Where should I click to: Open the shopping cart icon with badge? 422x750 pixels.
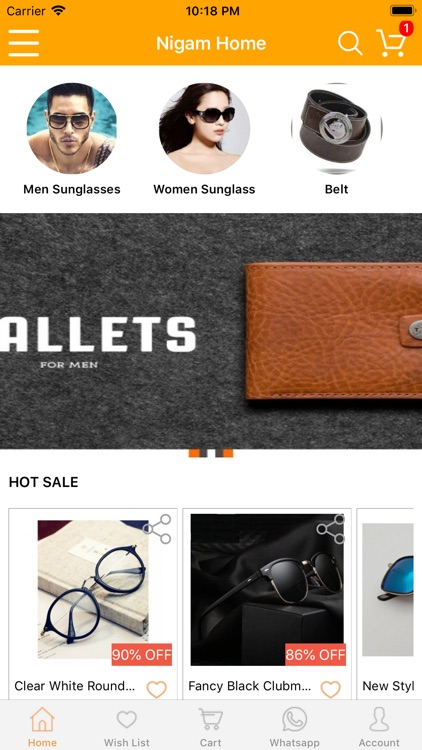(x=392, y=40)
